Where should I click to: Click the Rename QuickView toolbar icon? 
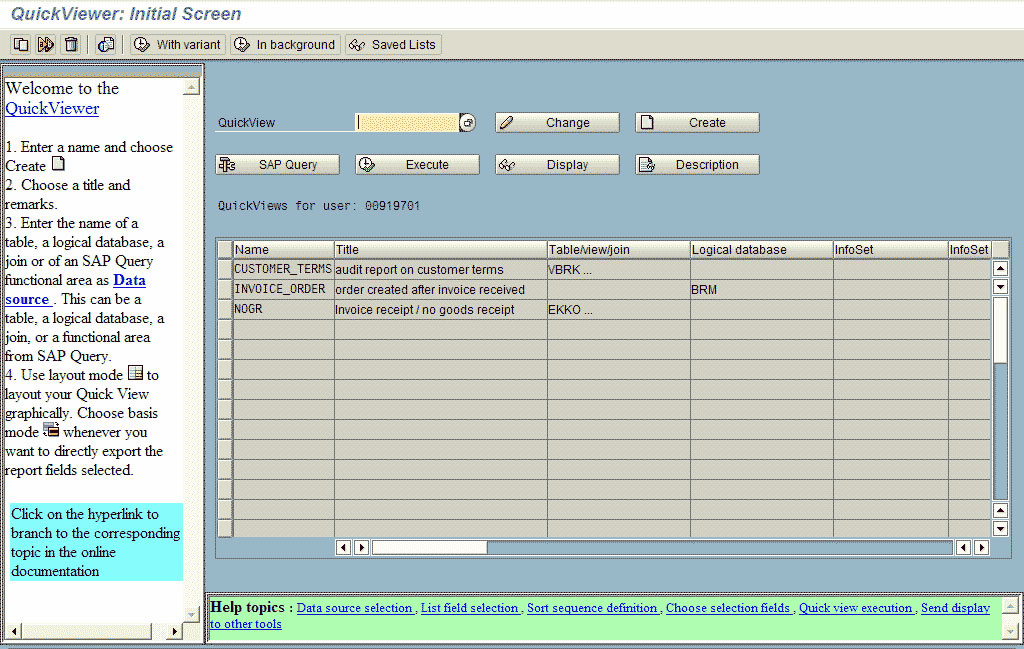(46, 44)
